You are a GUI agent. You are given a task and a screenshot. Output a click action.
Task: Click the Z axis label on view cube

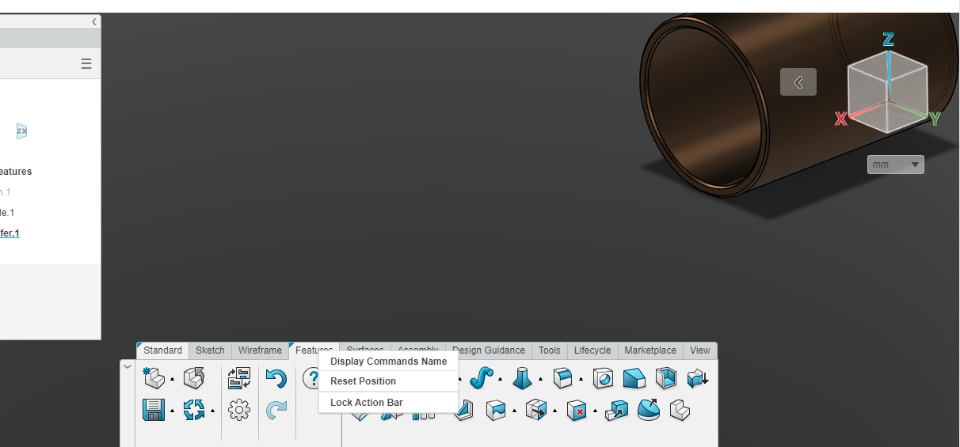(888, 40)
